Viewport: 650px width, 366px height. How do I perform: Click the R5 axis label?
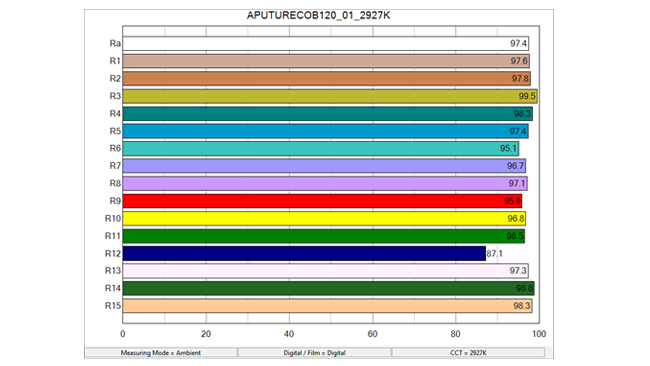115,131
